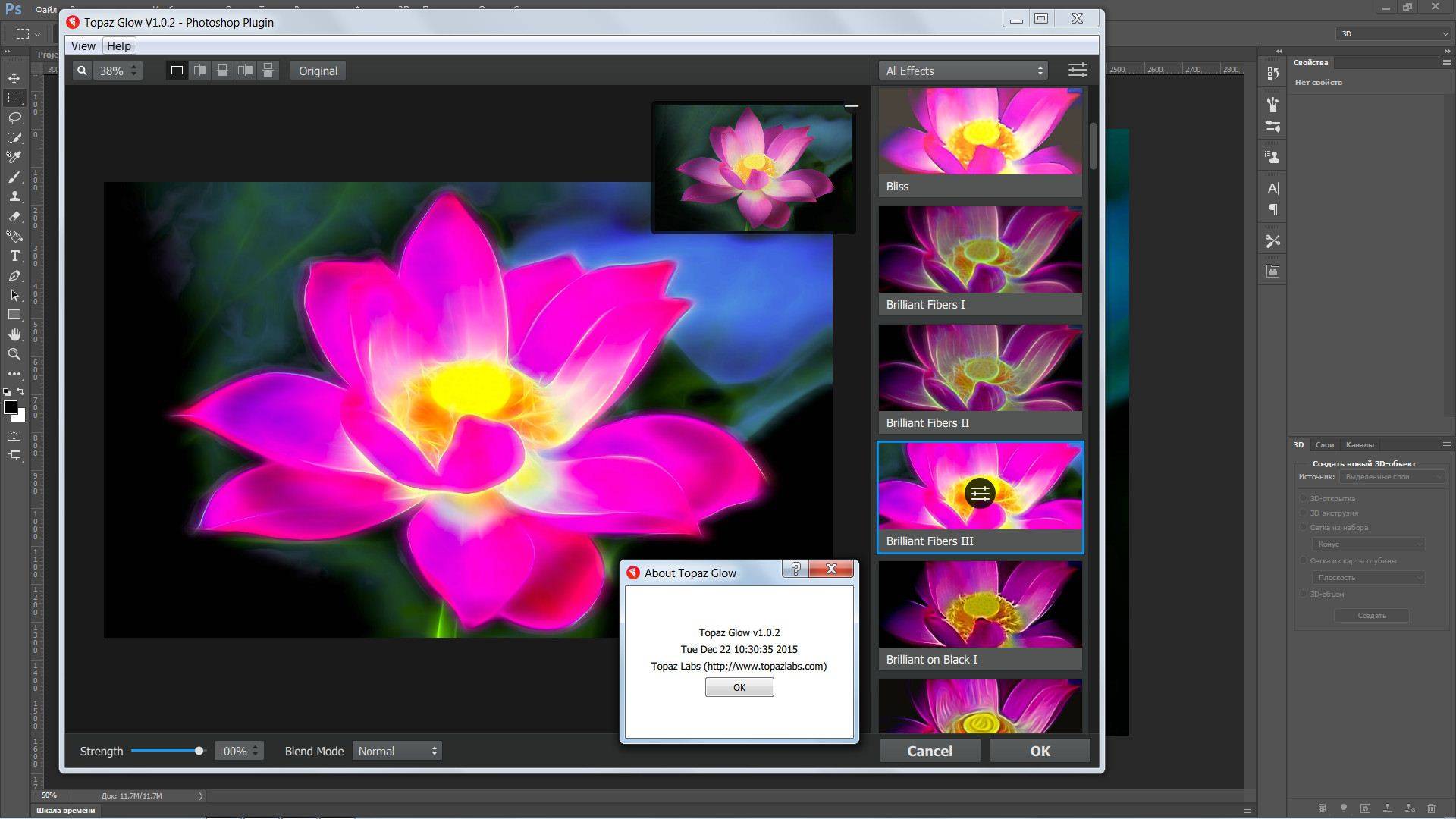Click the zoom magnifier in Topaz Glow
The image size is (1456, 819).
point(82,71)
